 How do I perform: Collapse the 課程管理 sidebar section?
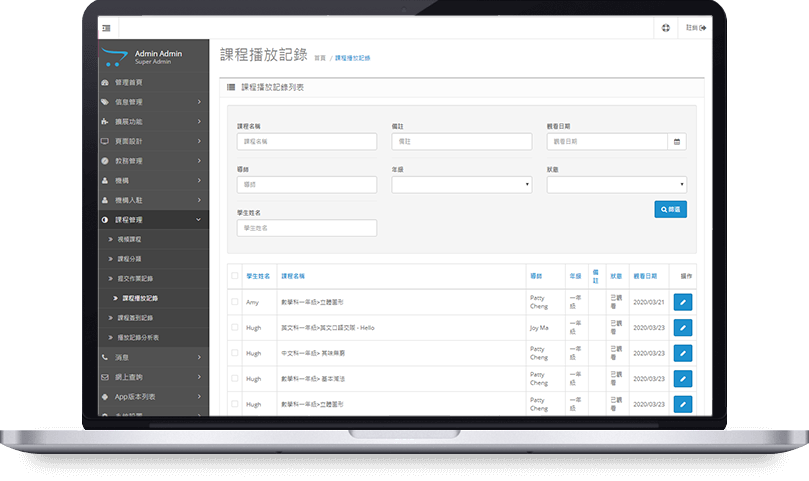154,219
